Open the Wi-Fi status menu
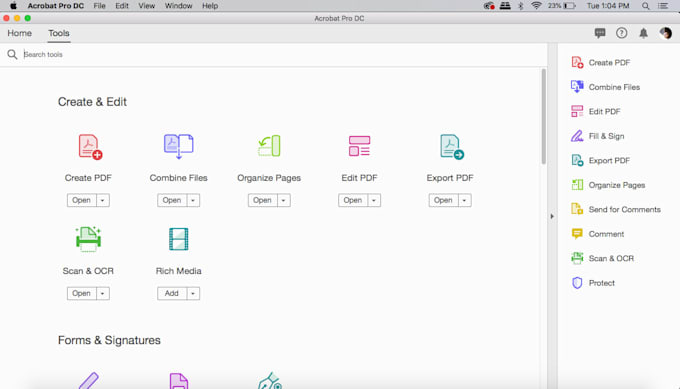The height and width of the screenshot is (389, 680). tap(536, 6)
